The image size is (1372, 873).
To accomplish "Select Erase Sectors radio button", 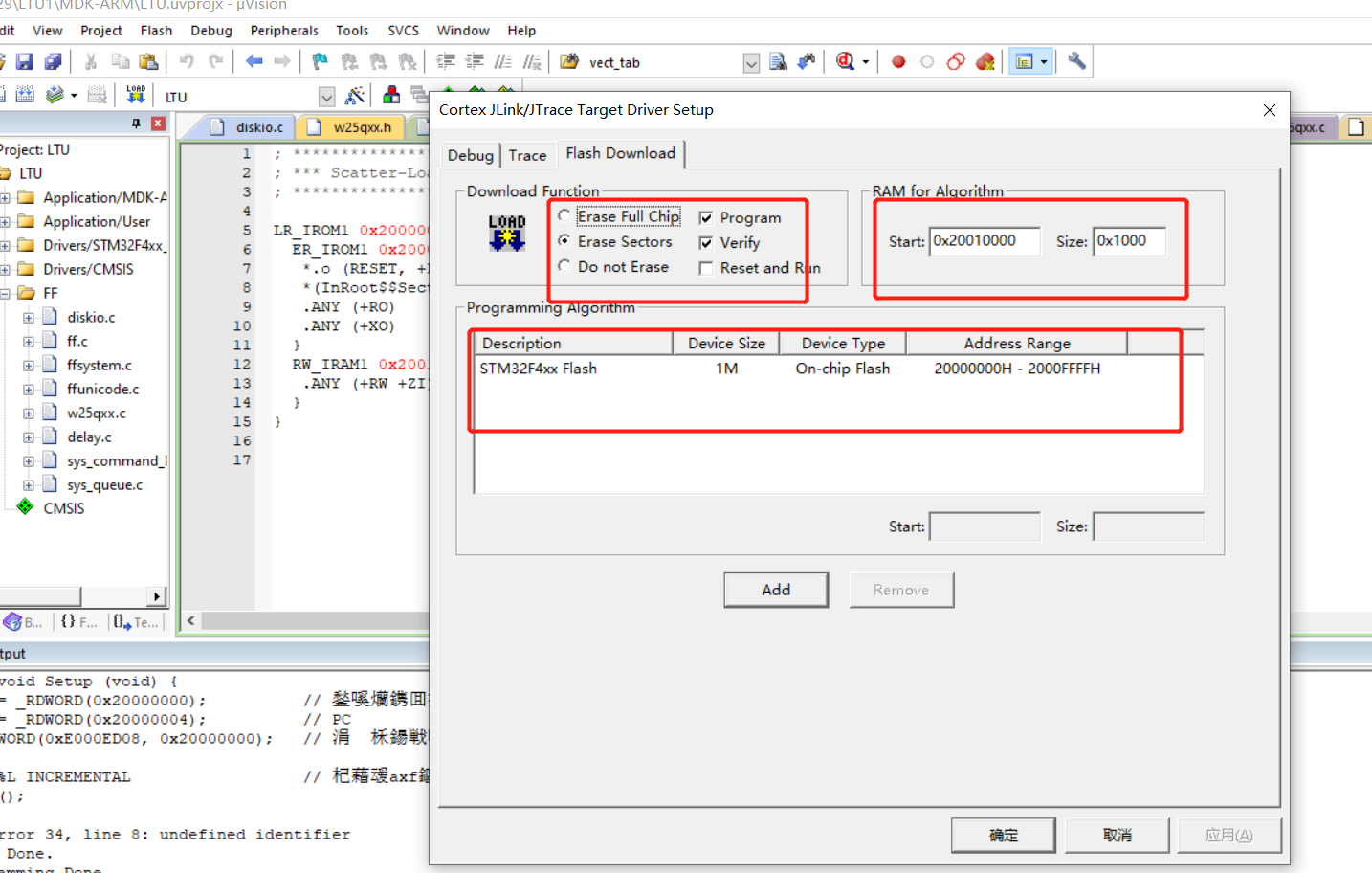I will coord(564,241).
